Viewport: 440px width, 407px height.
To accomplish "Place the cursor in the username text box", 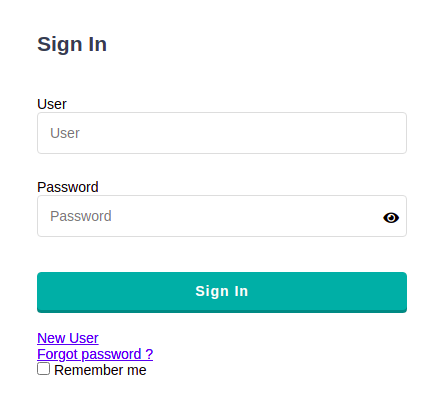I will click(222, 133).
